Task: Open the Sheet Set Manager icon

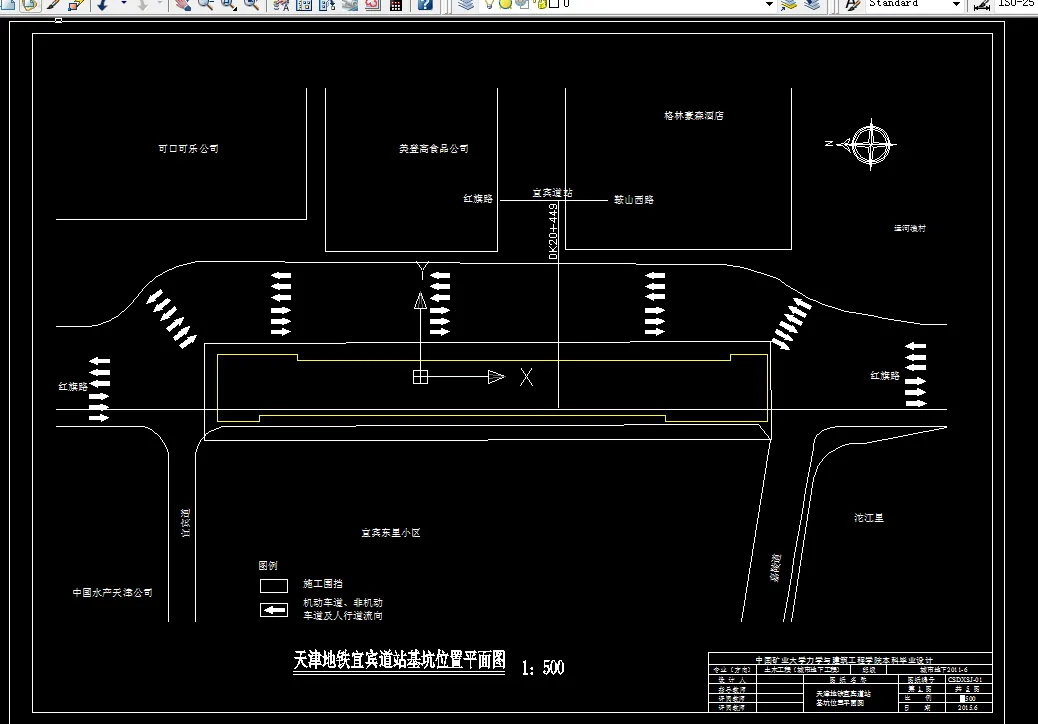Action: point(350,4)
